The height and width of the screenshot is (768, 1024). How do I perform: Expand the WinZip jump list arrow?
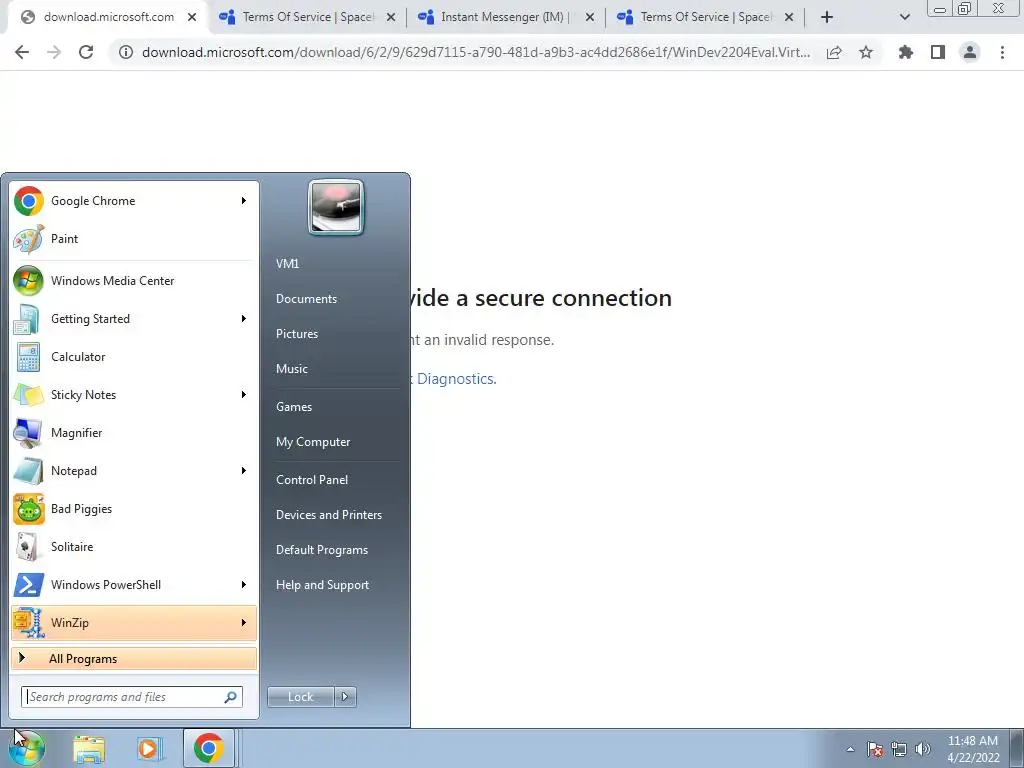click(x=244, y=622)
